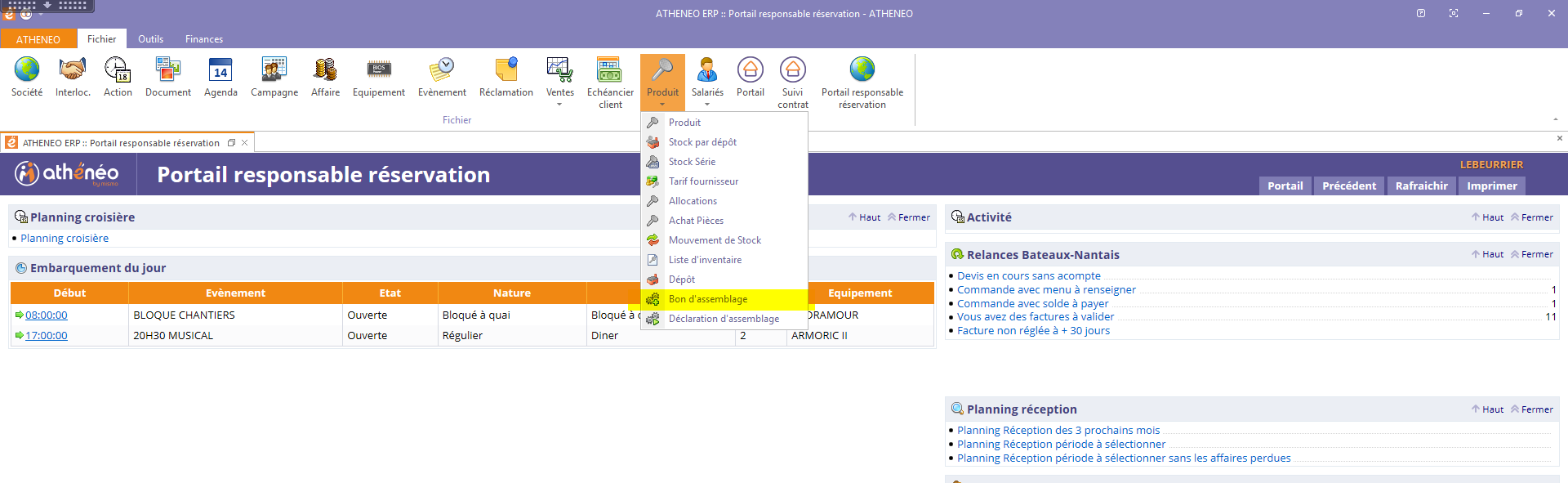Expand the Salariés dropdown arrow
This screenshot has height=483, width=1568.
707,105
